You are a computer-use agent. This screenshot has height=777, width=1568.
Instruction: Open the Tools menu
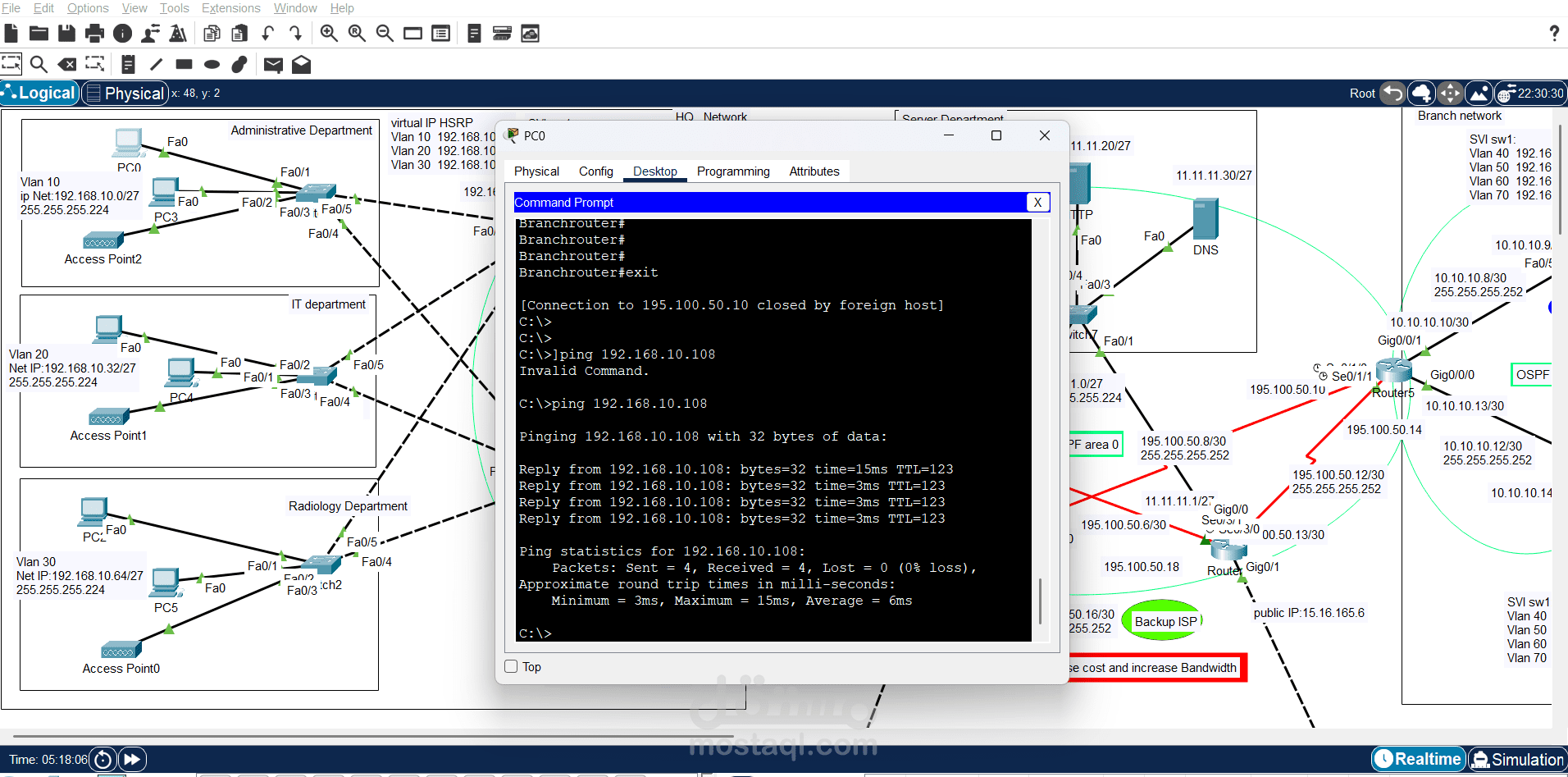click(174, 8)
